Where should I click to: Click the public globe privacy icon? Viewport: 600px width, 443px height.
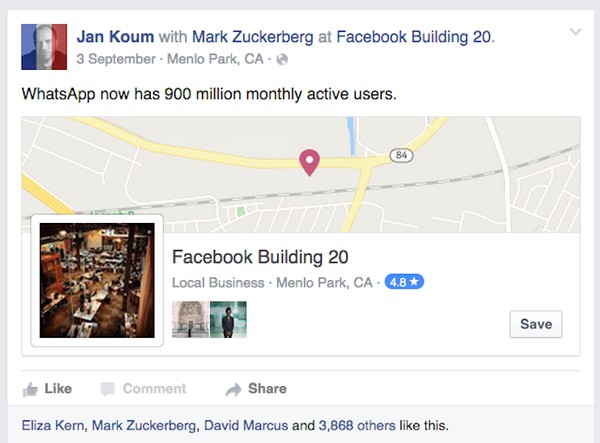(x=283, y=60)
